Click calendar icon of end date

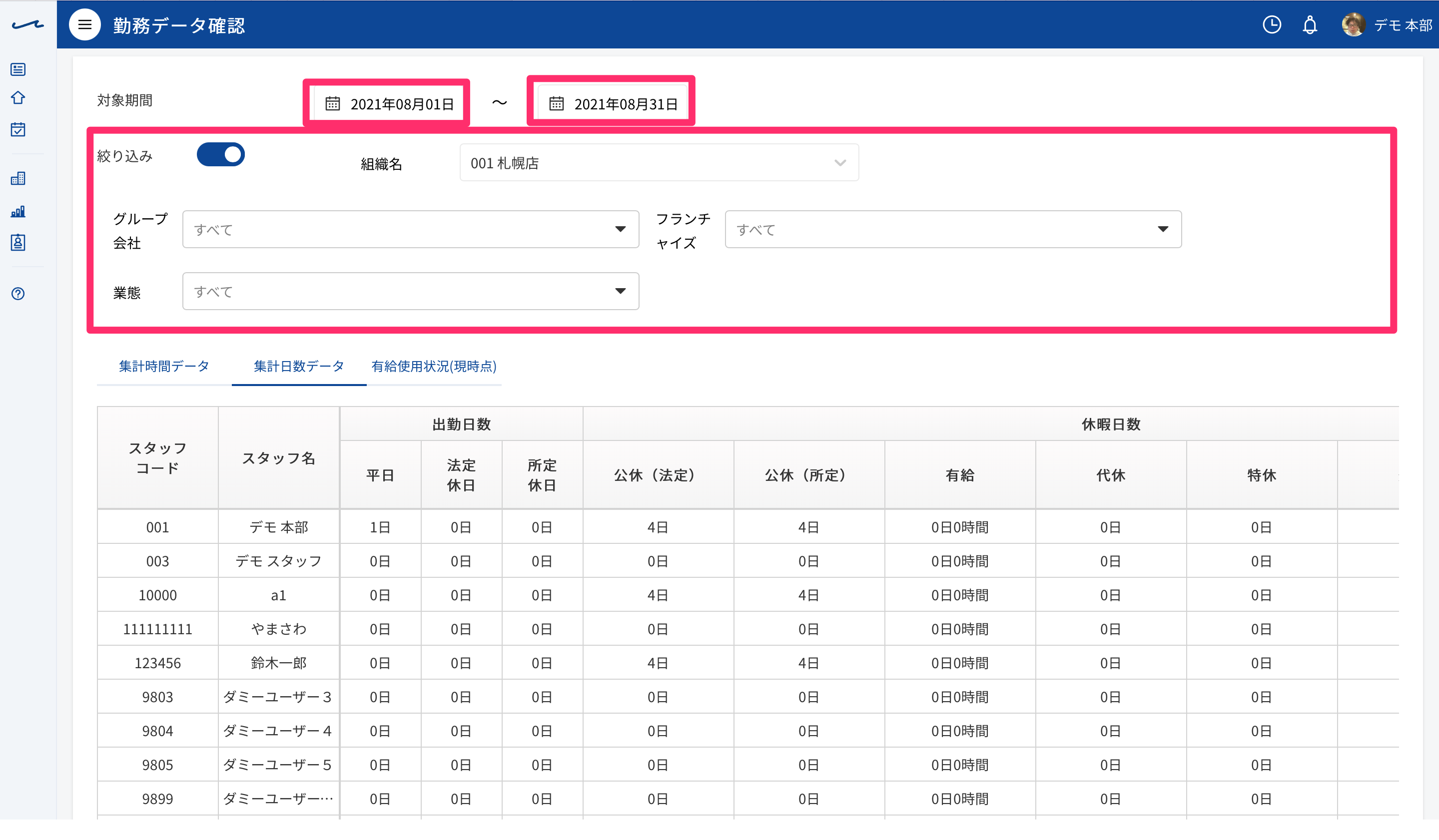click(556, 104)
